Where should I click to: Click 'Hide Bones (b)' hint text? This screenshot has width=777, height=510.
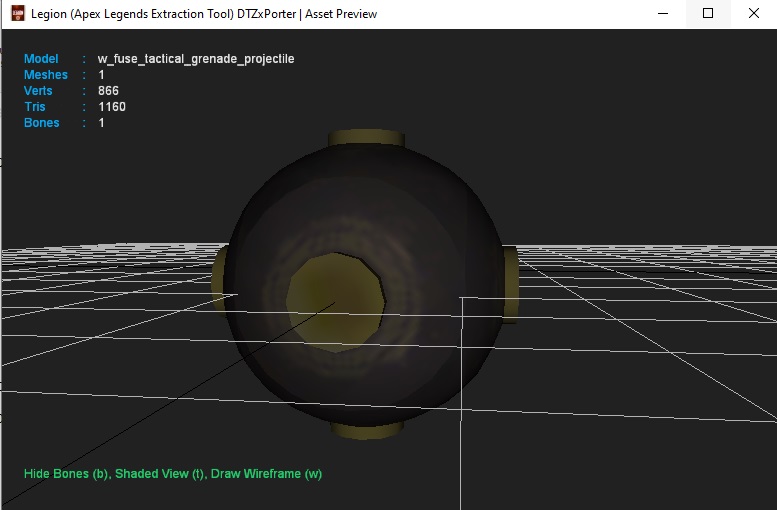(67, 474)
